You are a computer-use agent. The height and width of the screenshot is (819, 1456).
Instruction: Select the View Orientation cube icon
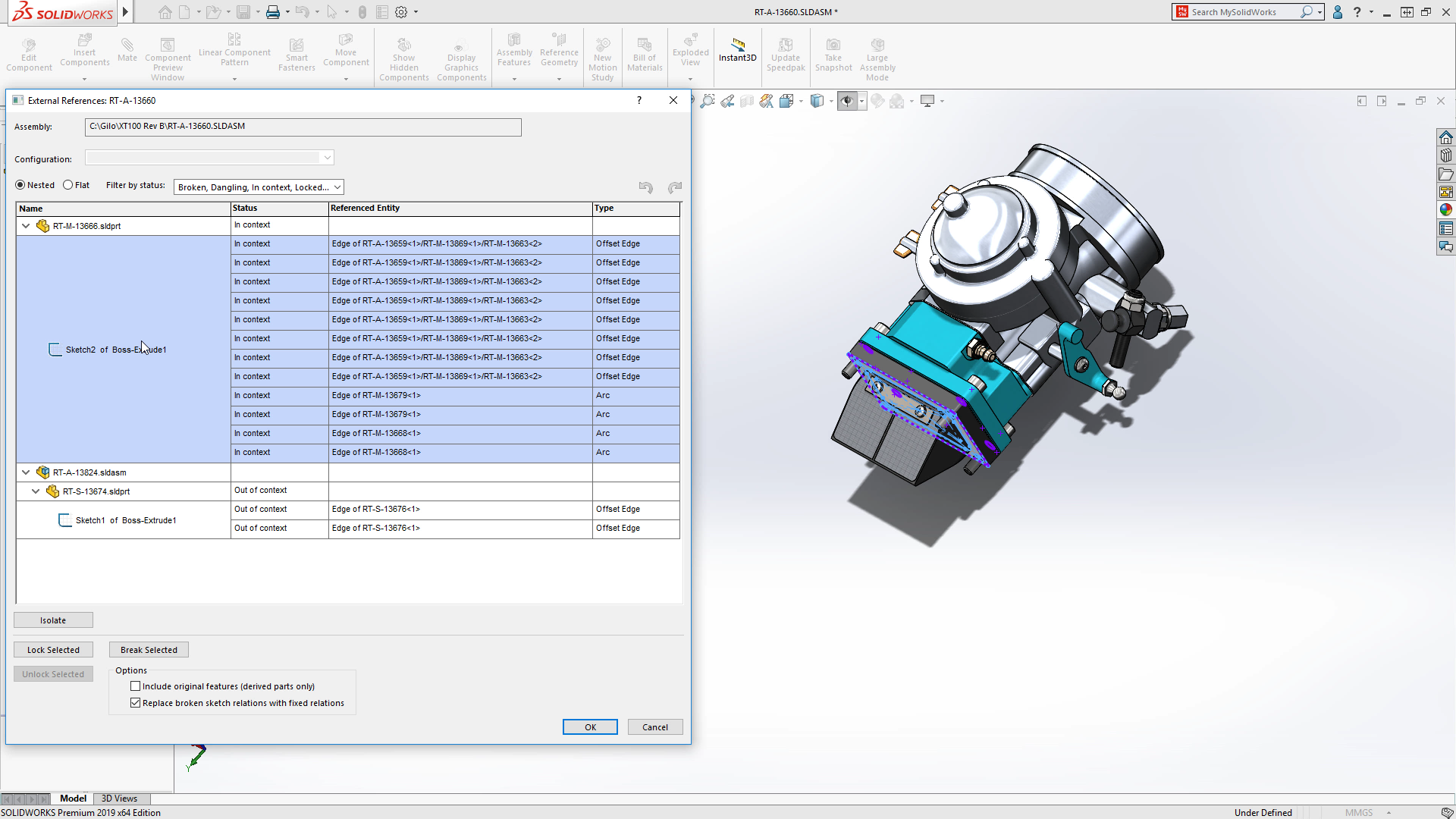[x=817, y=100]
